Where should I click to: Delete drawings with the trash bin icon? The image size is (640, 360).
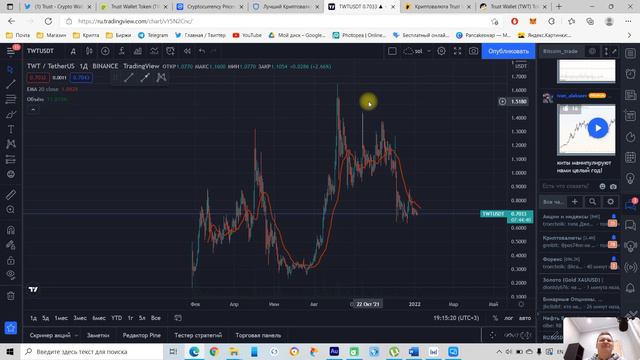tap(11, 296)
